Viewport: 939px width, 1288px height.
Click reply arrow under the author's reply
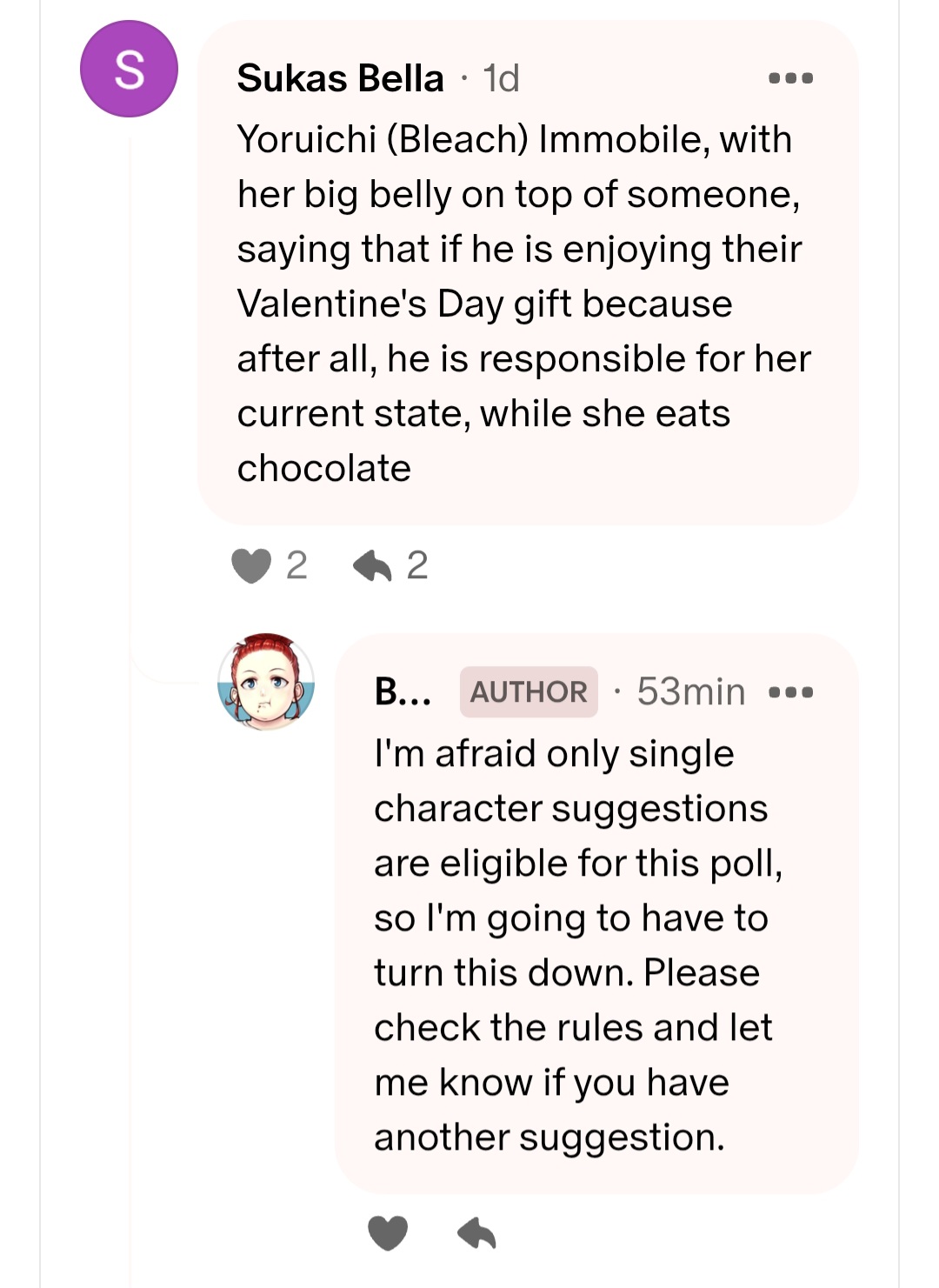coord(476,1233)
